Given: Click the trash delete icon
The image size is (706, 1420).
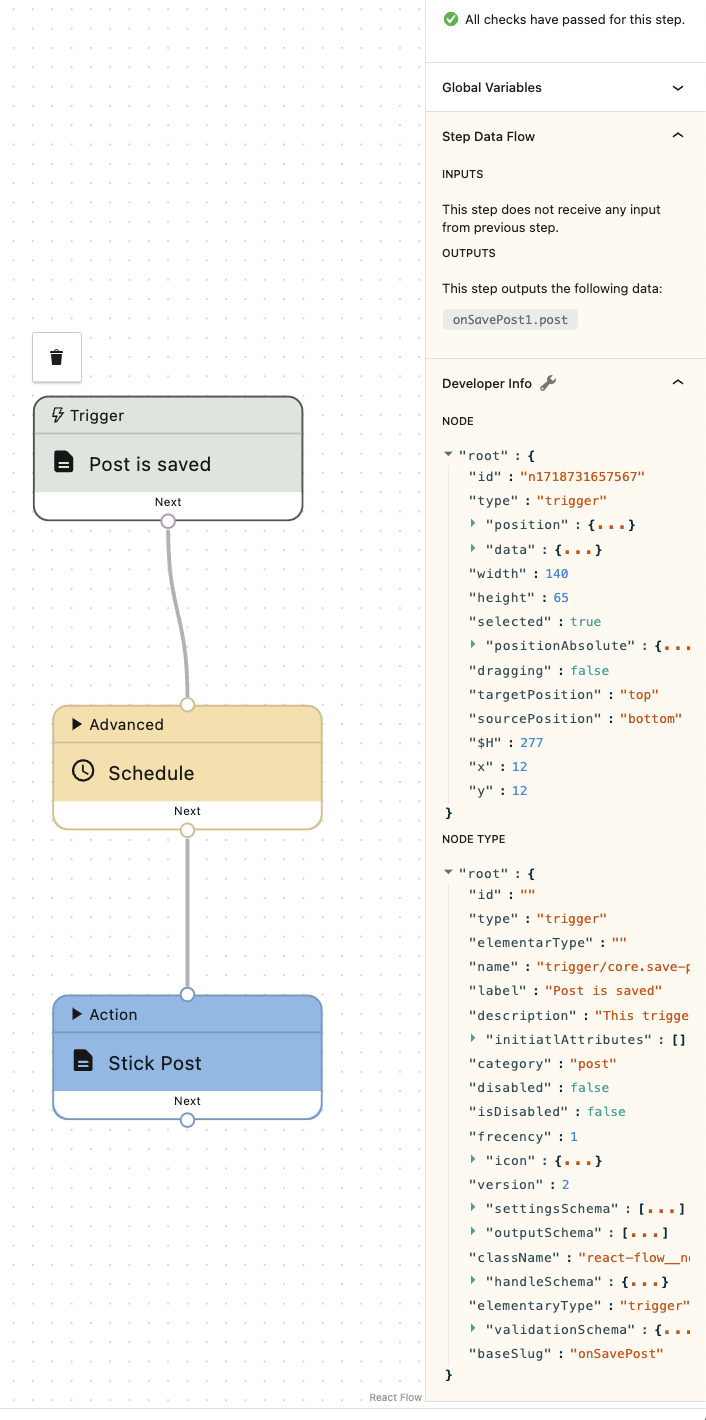Looking at the screenshot, I should (57, 357).
